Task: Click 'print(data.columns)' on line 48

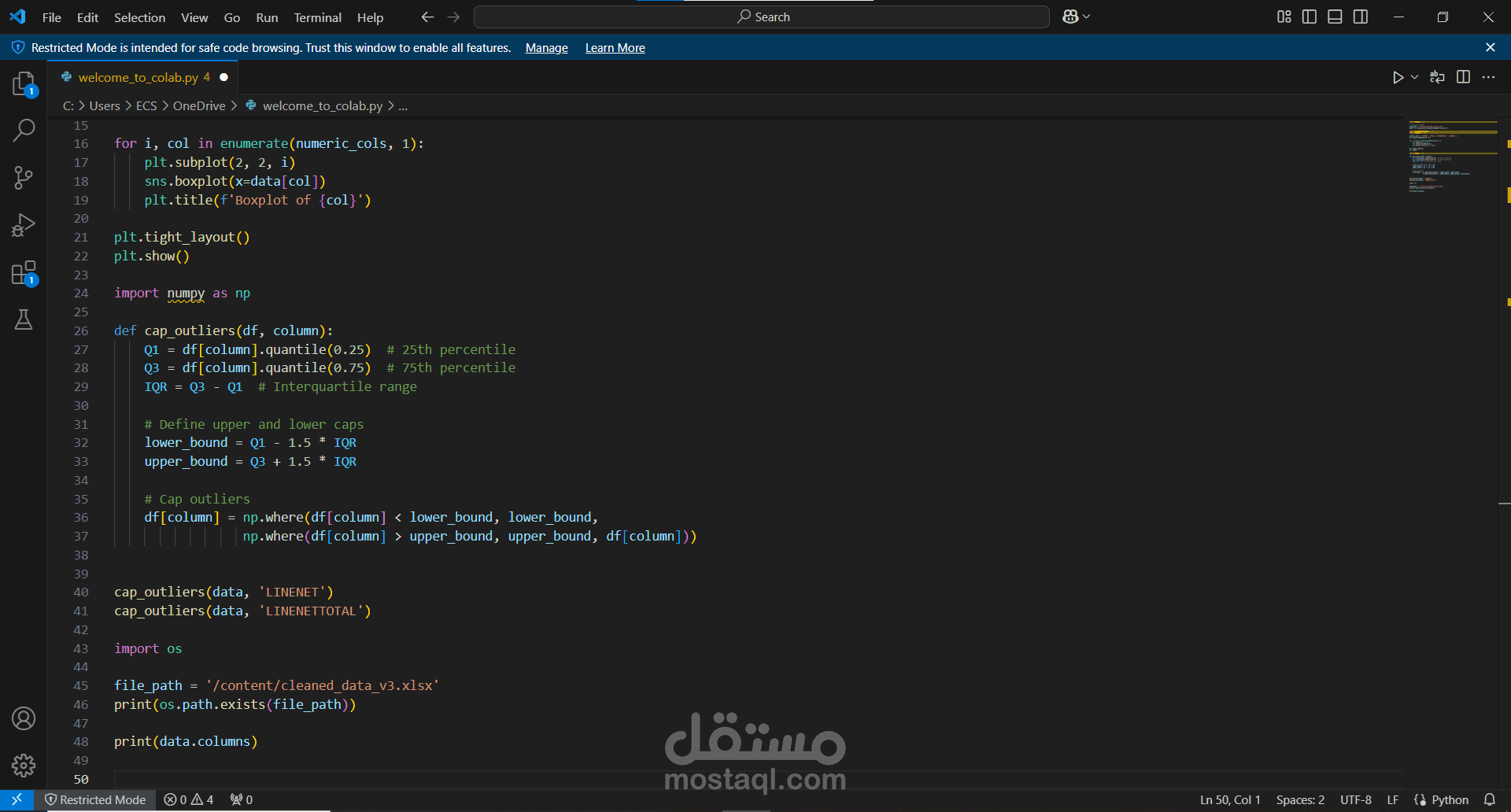Action: 186,742
